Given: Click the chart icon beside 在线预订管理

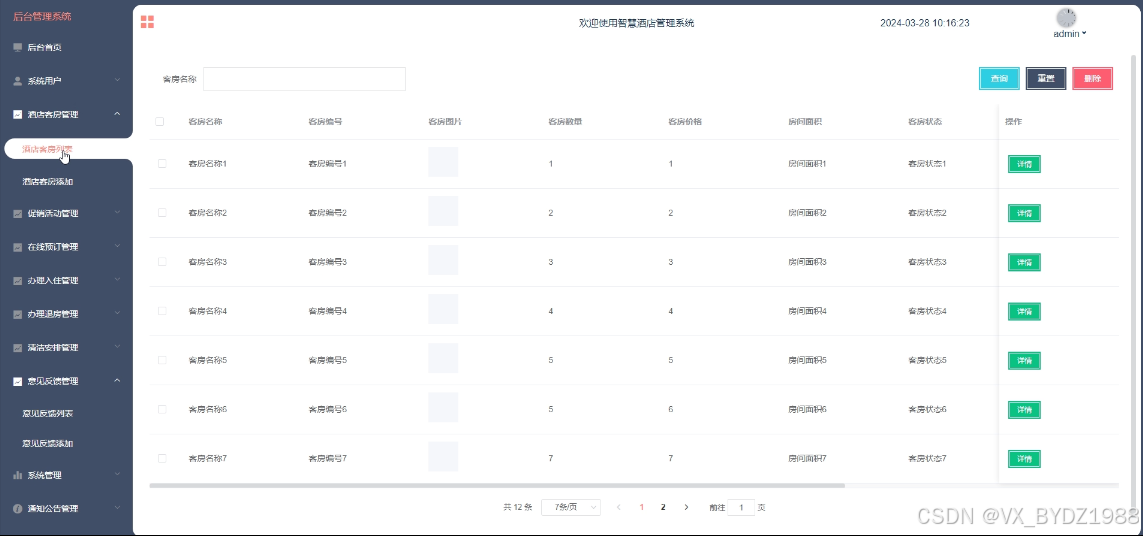Looking at the screenshot, I should click(18, 247).
